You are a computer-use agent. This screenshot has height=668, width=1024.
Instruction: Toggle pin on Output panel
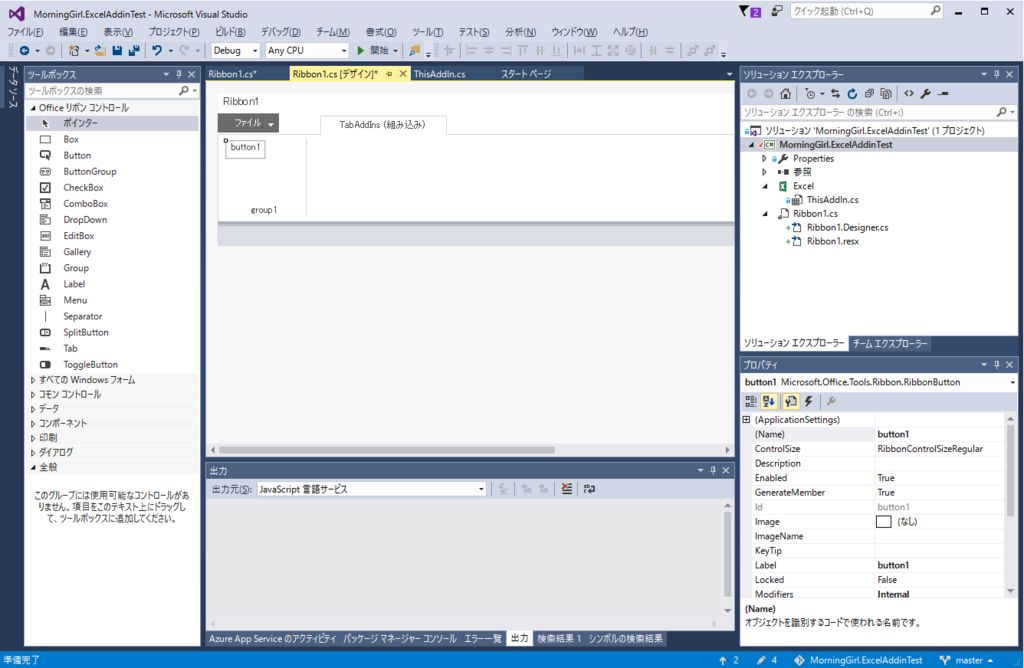[713, 470]
